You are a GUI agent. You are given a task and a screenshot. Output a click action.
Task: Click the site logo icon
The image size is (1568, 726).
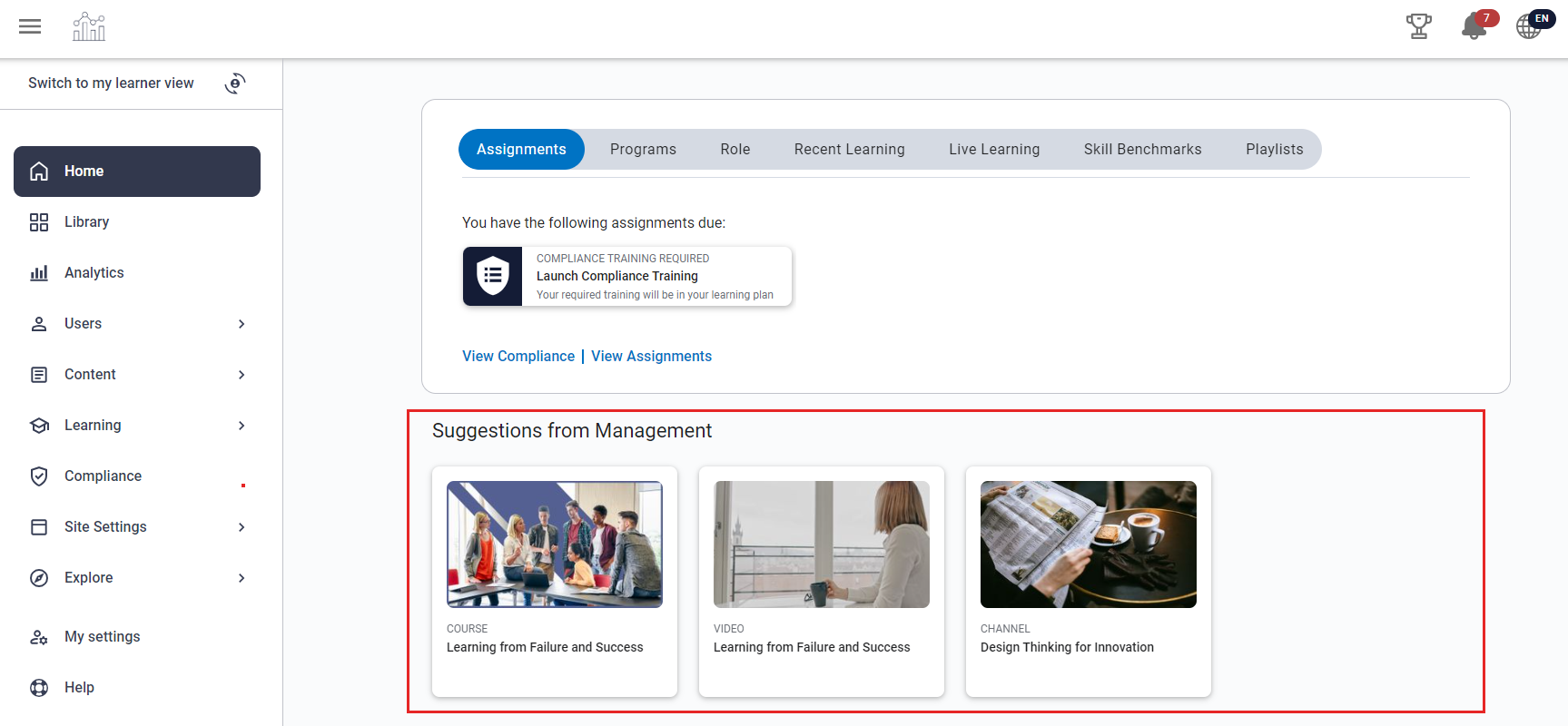point(89,27)
